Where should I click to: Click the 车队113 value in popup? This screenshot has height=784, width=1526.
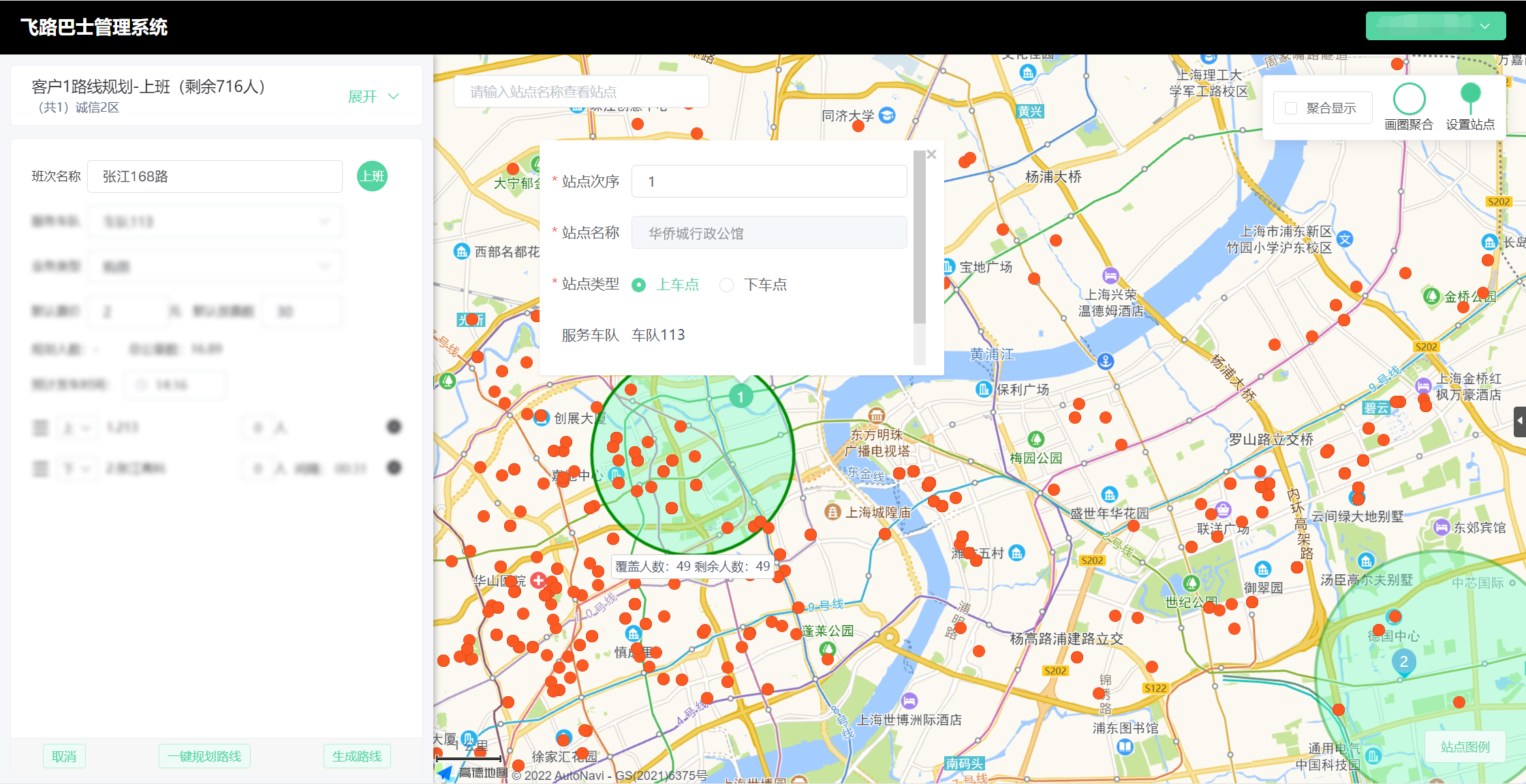658,335
